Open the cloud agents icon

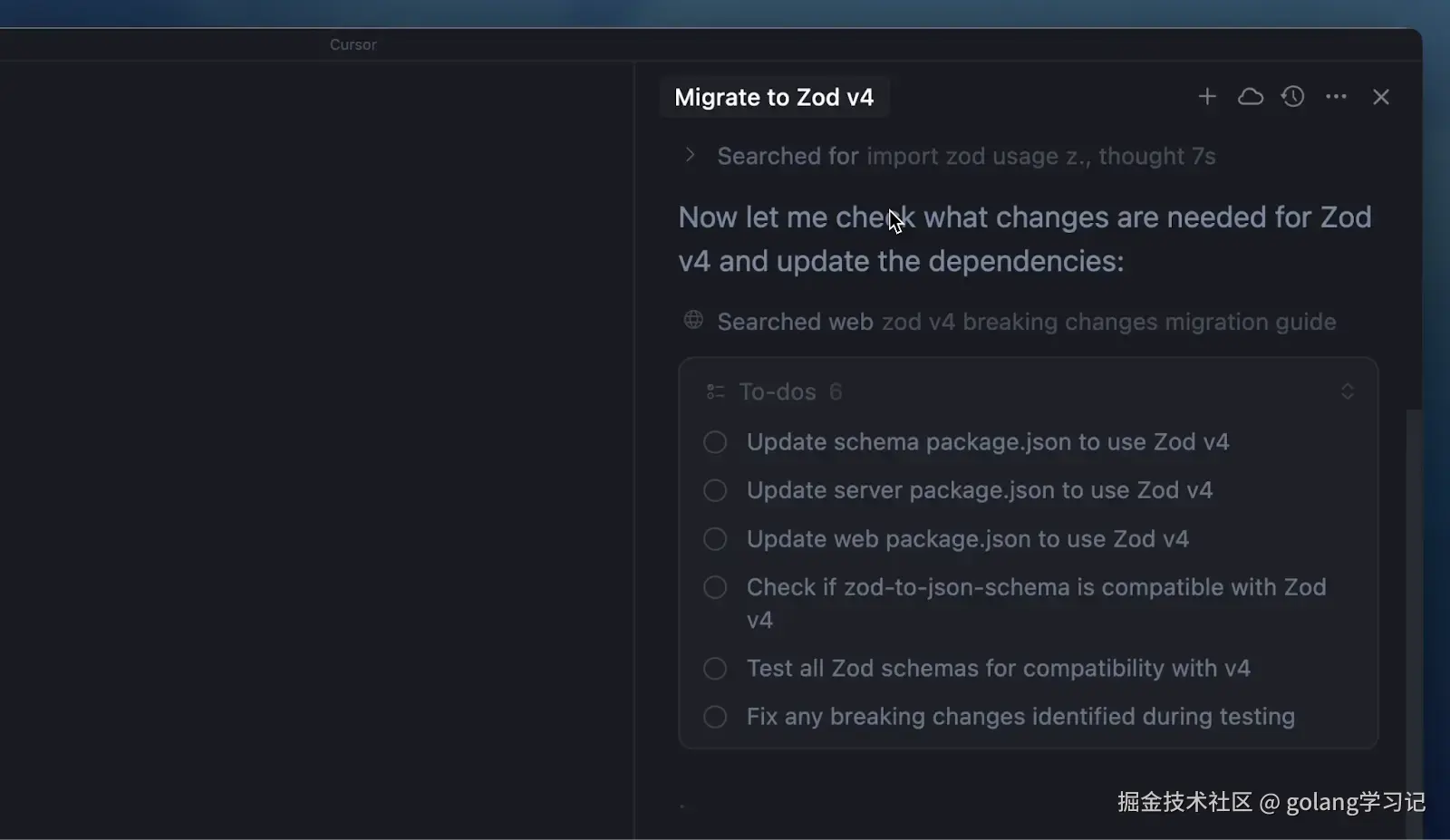pyautogui.click(x=1250, y=97)
